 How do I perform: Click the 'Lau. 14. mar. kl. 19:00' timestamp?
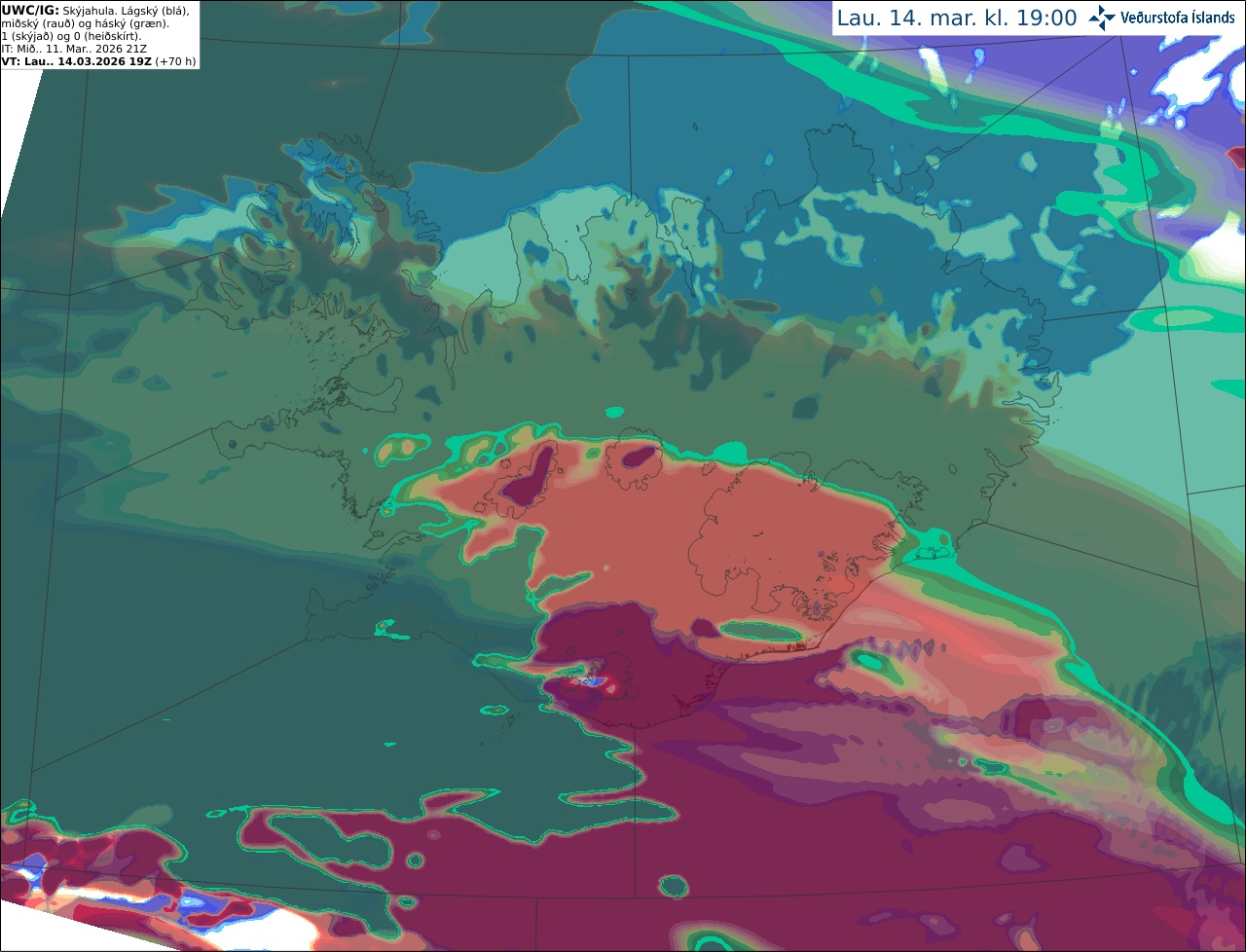coord(957,18)
